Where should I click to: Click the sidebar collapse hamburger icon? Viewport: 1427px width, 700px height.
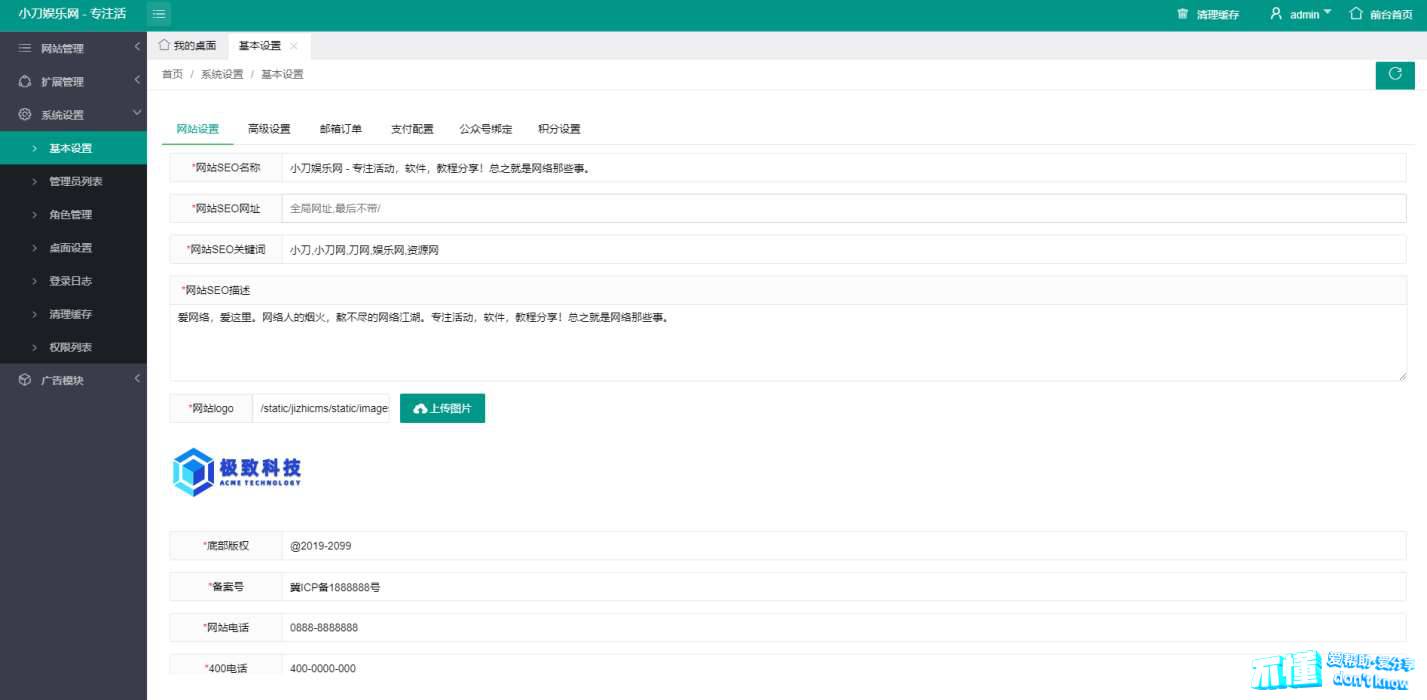159,14
